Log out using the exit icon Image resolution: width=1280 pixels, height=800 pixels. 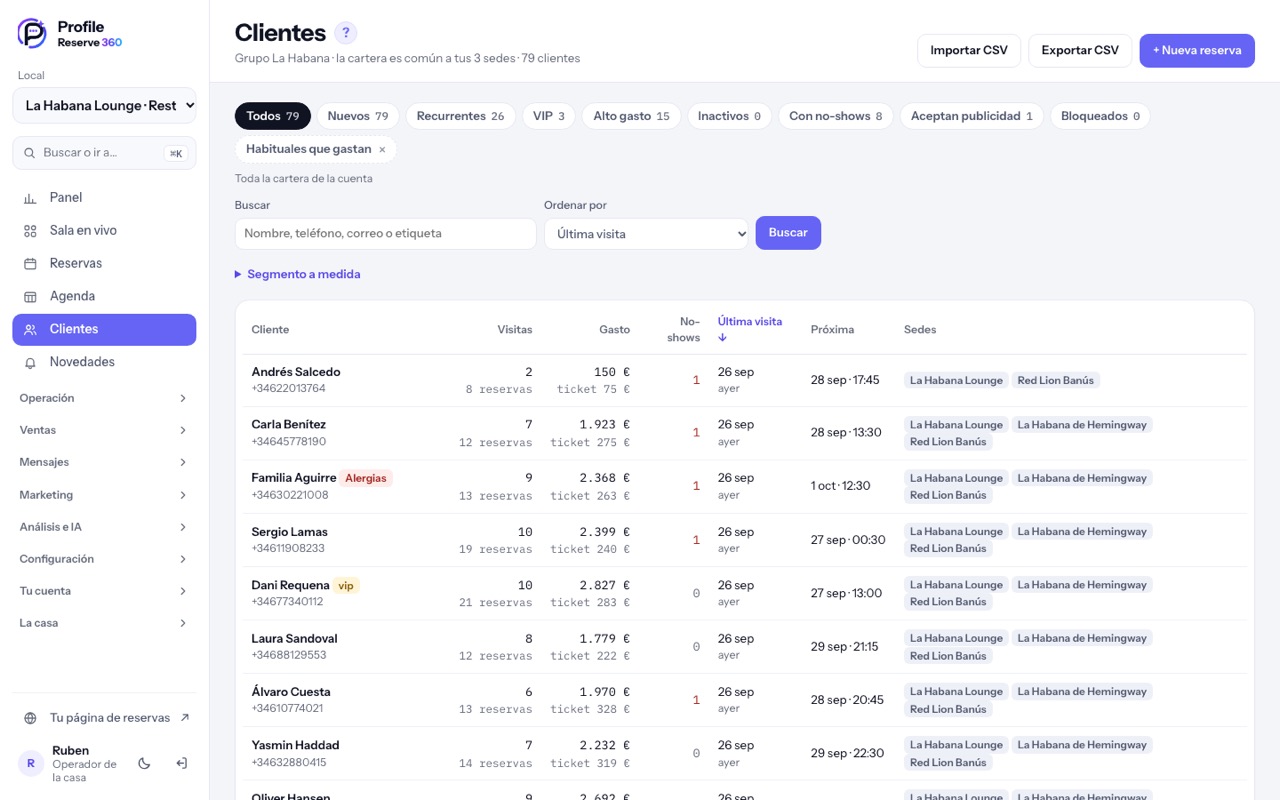click(x=181, y=764)
